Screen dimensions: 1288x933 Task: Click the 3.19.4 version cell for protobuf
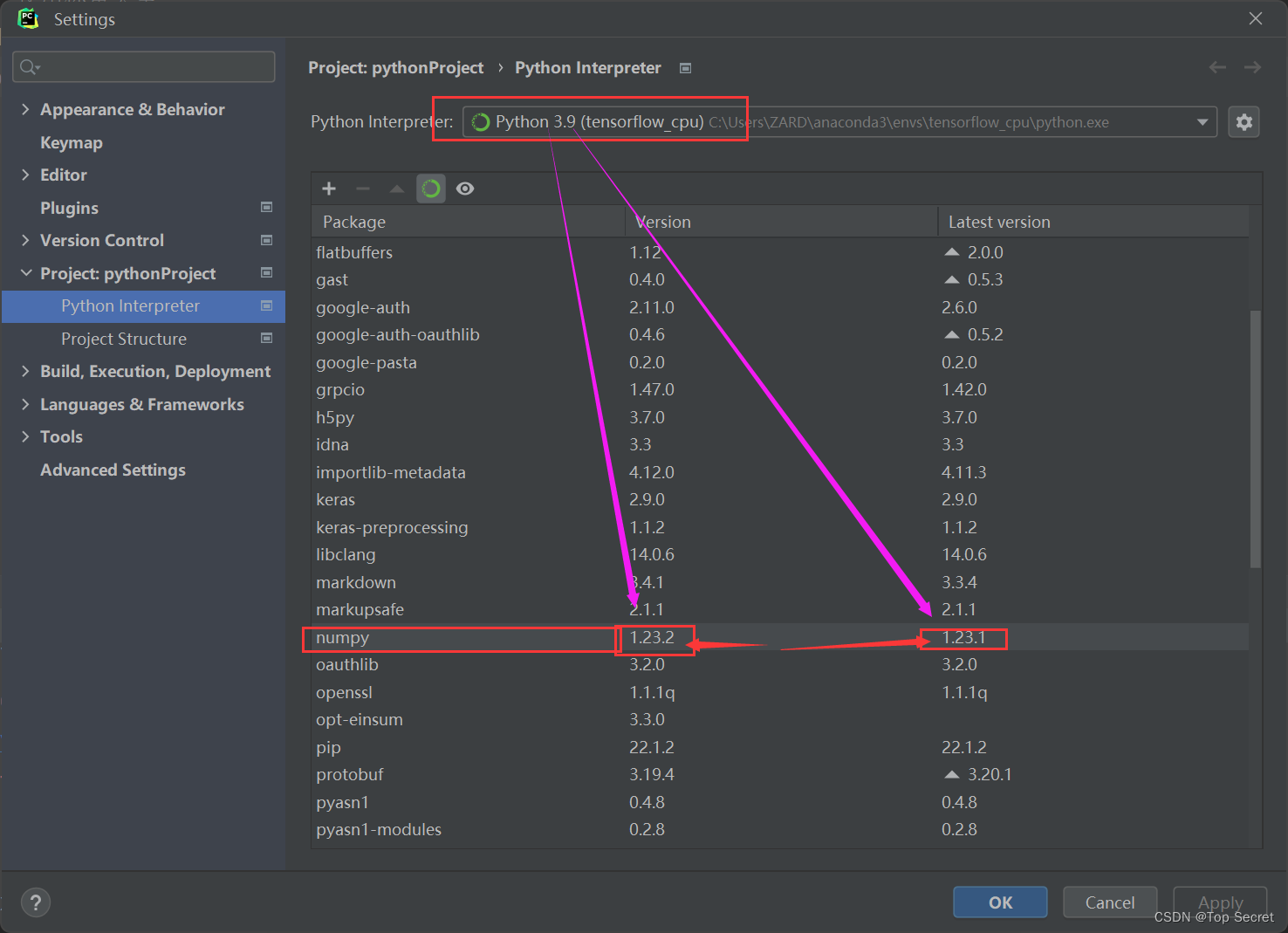pyautogui.click(x=652, y=774)
